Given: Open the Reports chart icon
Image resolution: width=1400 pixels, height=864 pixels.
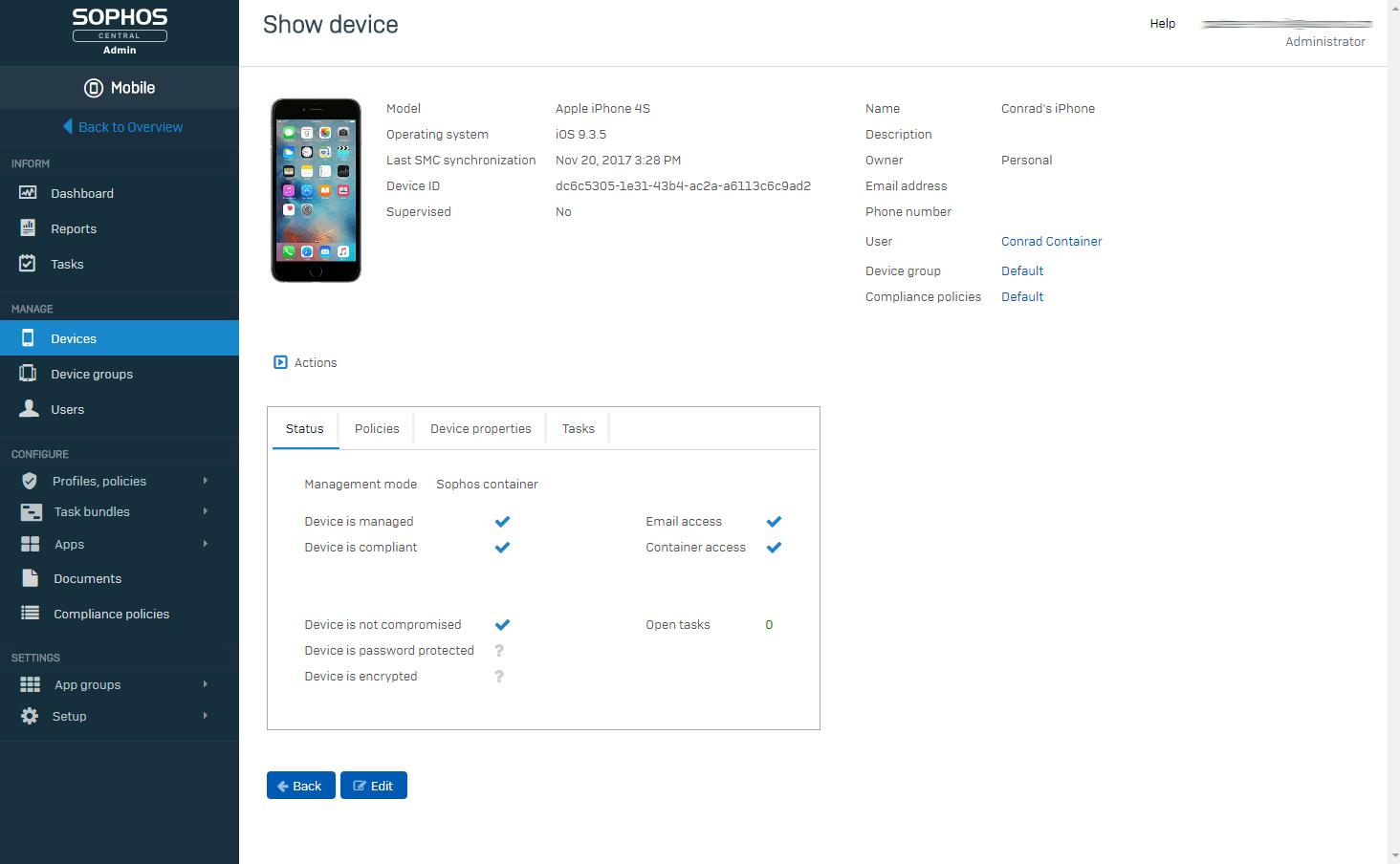Looking at the screenshot, I should 28,228.
